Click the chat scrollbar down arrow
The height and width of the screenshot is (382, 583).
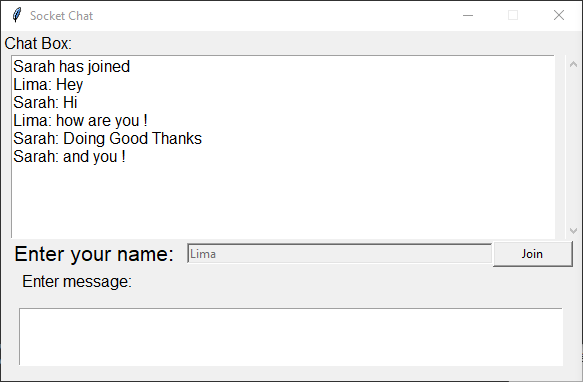[x=573, y=231]
